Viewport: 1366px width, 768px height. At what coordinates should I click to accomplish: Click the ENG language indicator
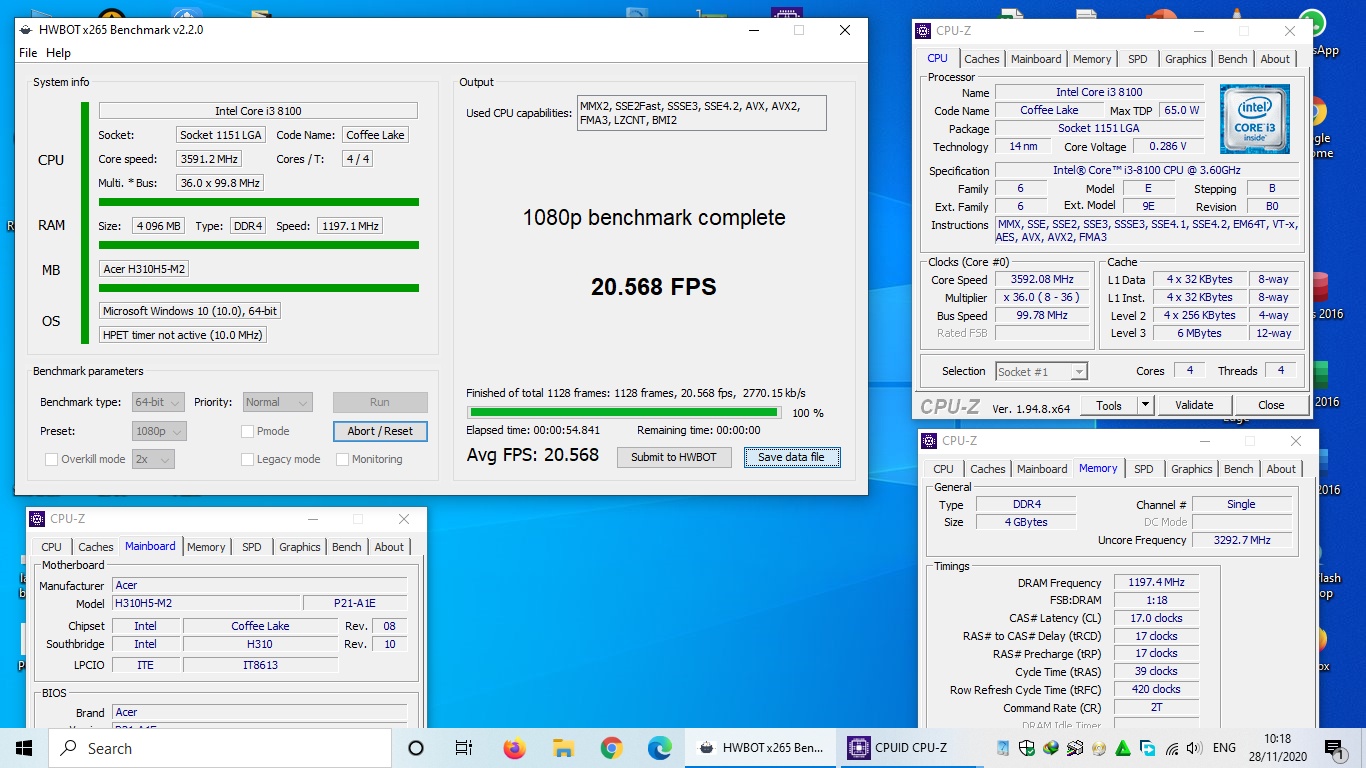click(1224, 748)
